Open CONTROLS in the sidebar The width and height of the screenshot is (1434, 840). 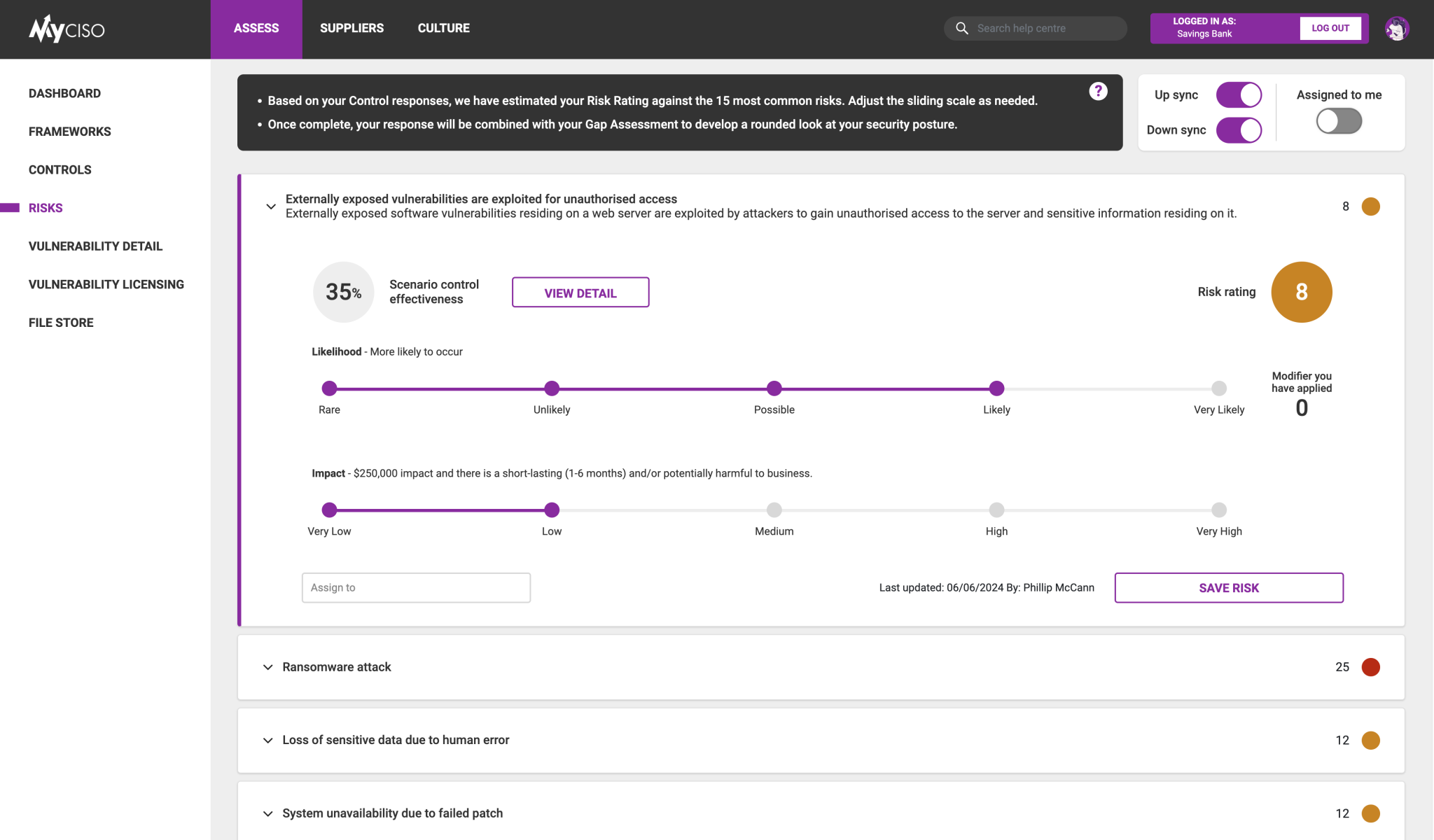pos(60,169)
